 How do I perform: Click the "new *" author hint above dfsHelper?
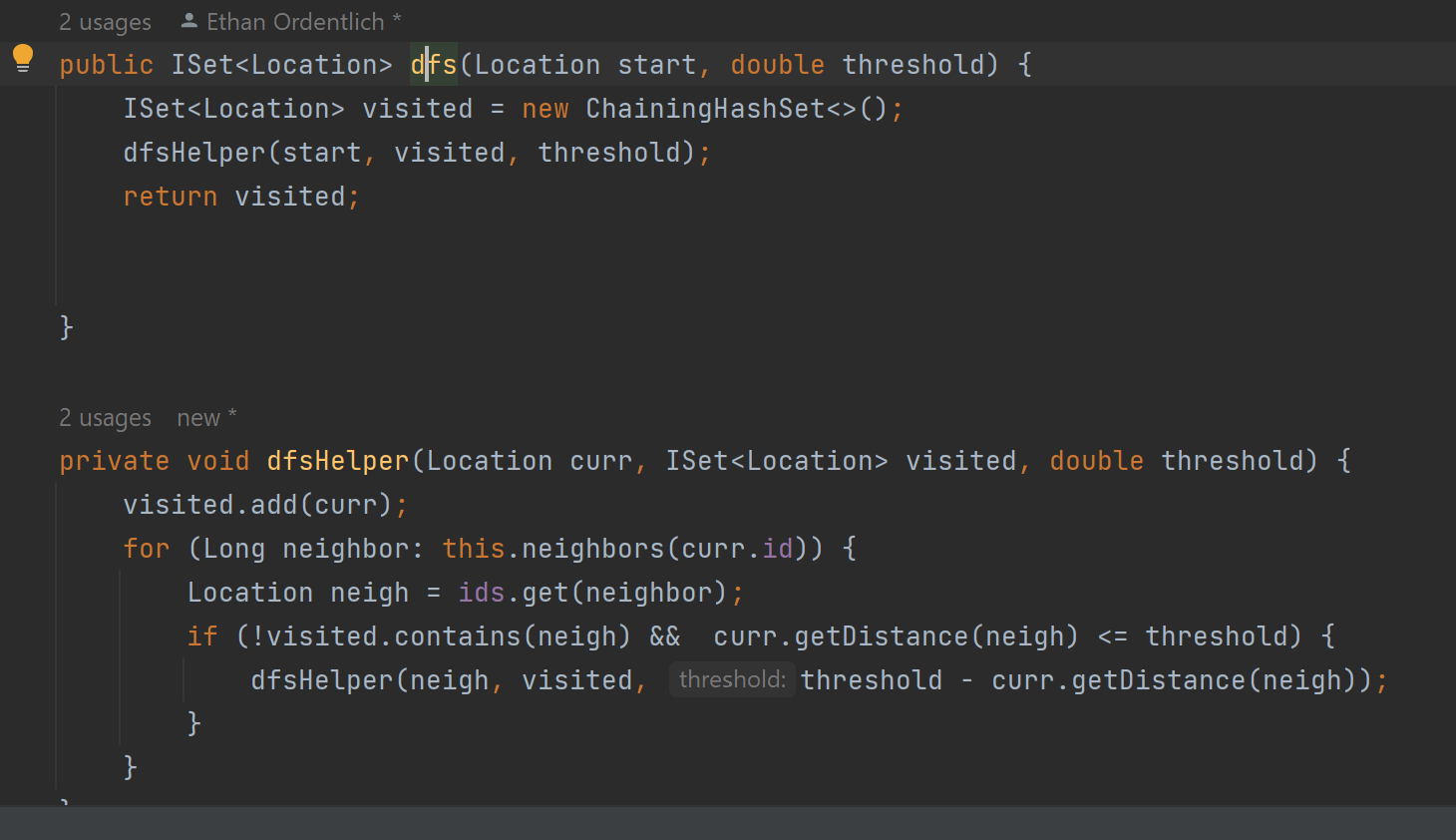pyautogui.click(x=205, y=418)
